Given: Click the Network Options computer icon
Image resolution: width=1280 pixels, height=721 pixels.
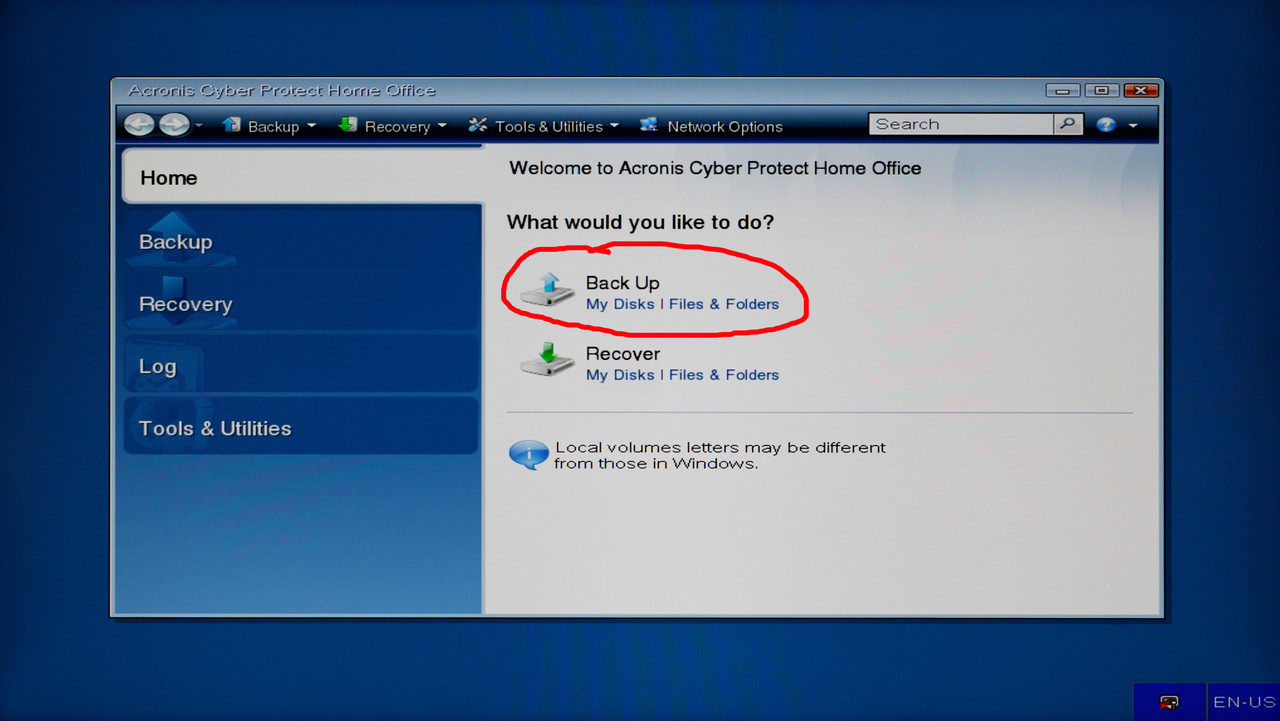Looking at the screenshot, I should (x=649, y=125).
